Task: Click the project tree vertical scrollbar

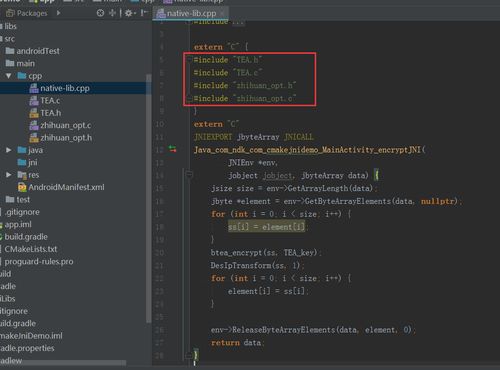Action: [149, 198]
